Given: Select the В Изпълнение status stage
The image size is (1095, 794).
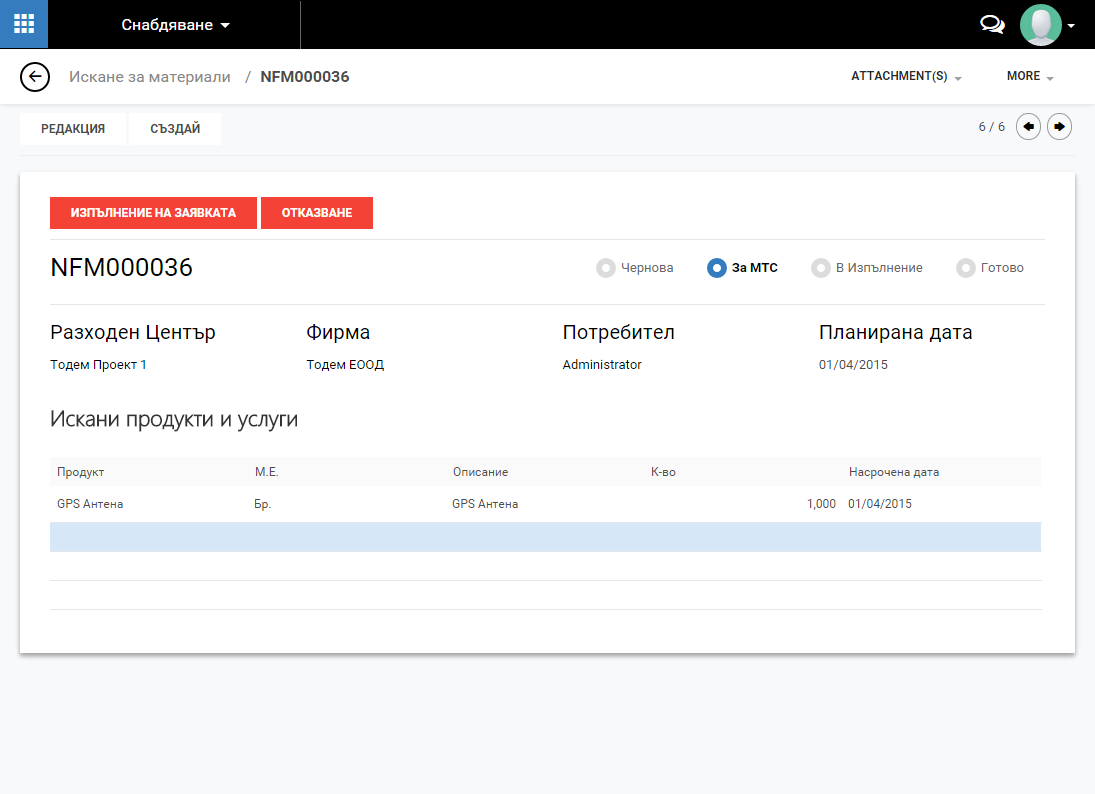Looking at the screenshot, I should 867,268.
